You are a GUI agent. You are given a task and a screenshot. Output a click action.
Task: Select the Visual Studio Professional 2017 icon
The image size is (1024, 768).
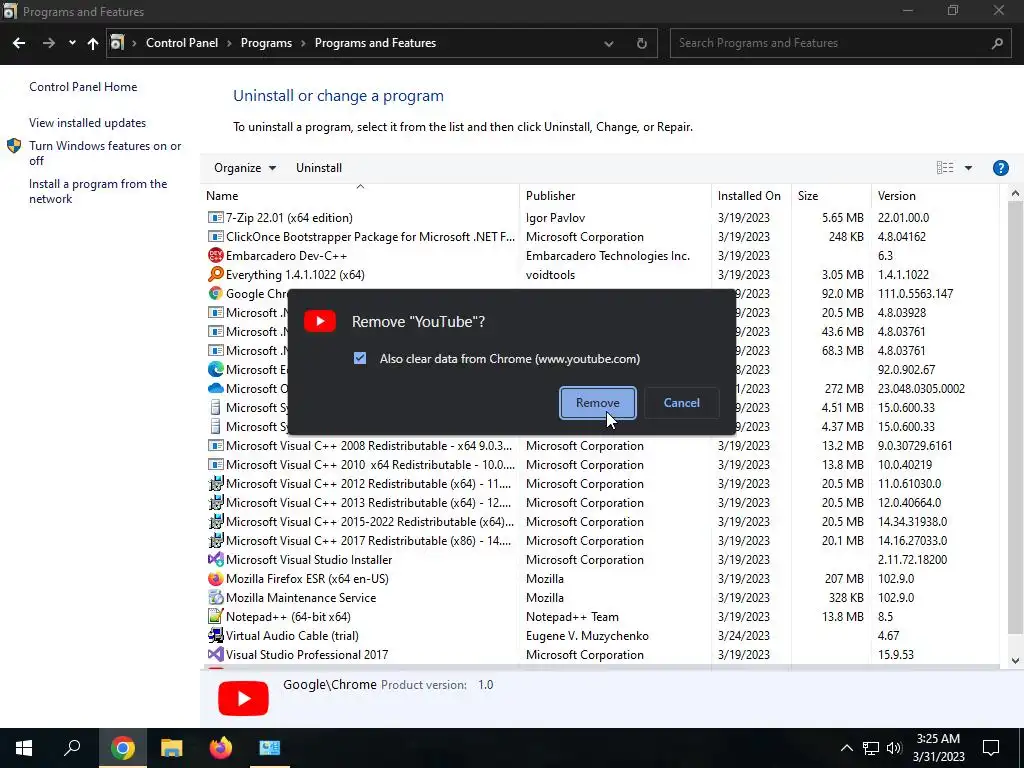215,654
